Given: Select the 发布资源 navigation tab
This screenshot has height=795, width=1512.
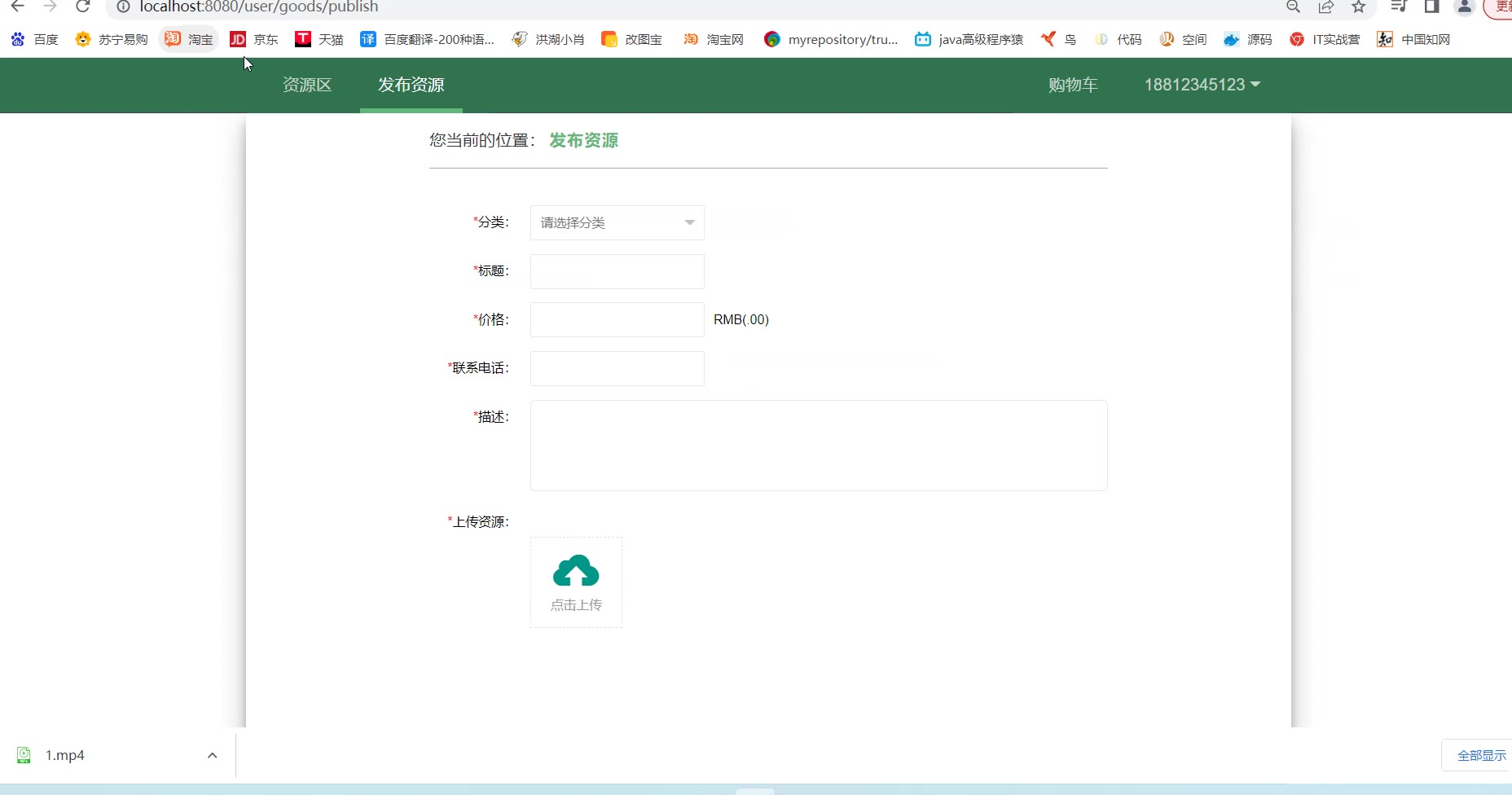Looking at the screenshot, I should tap(411, 85).
